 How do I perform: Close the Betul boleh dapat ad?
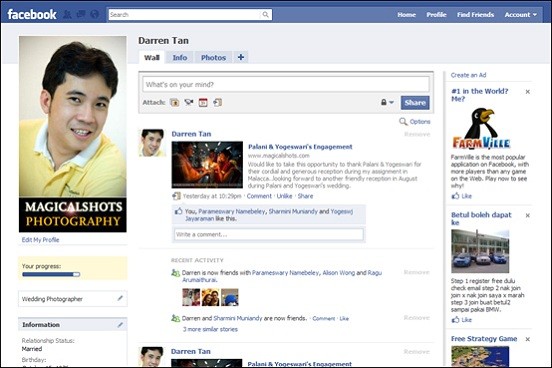coord(527,215)
